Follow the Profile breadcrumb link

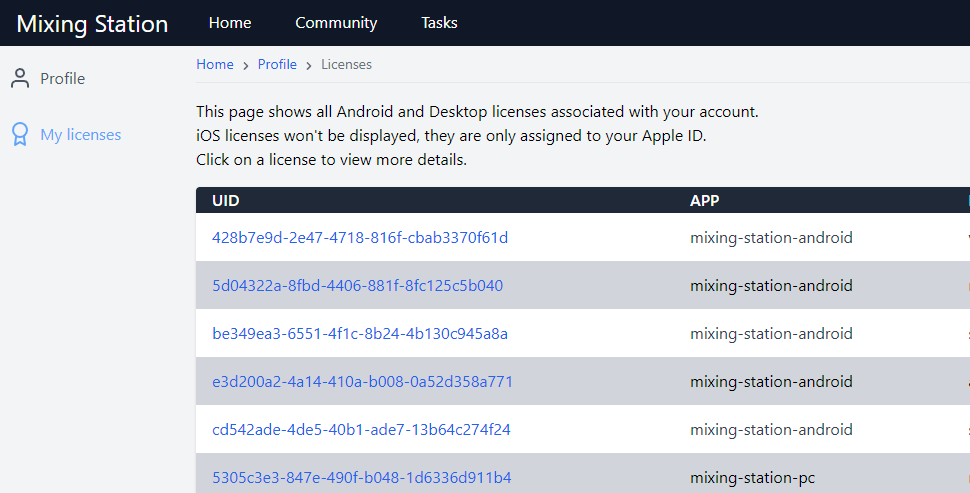point(277,64)
